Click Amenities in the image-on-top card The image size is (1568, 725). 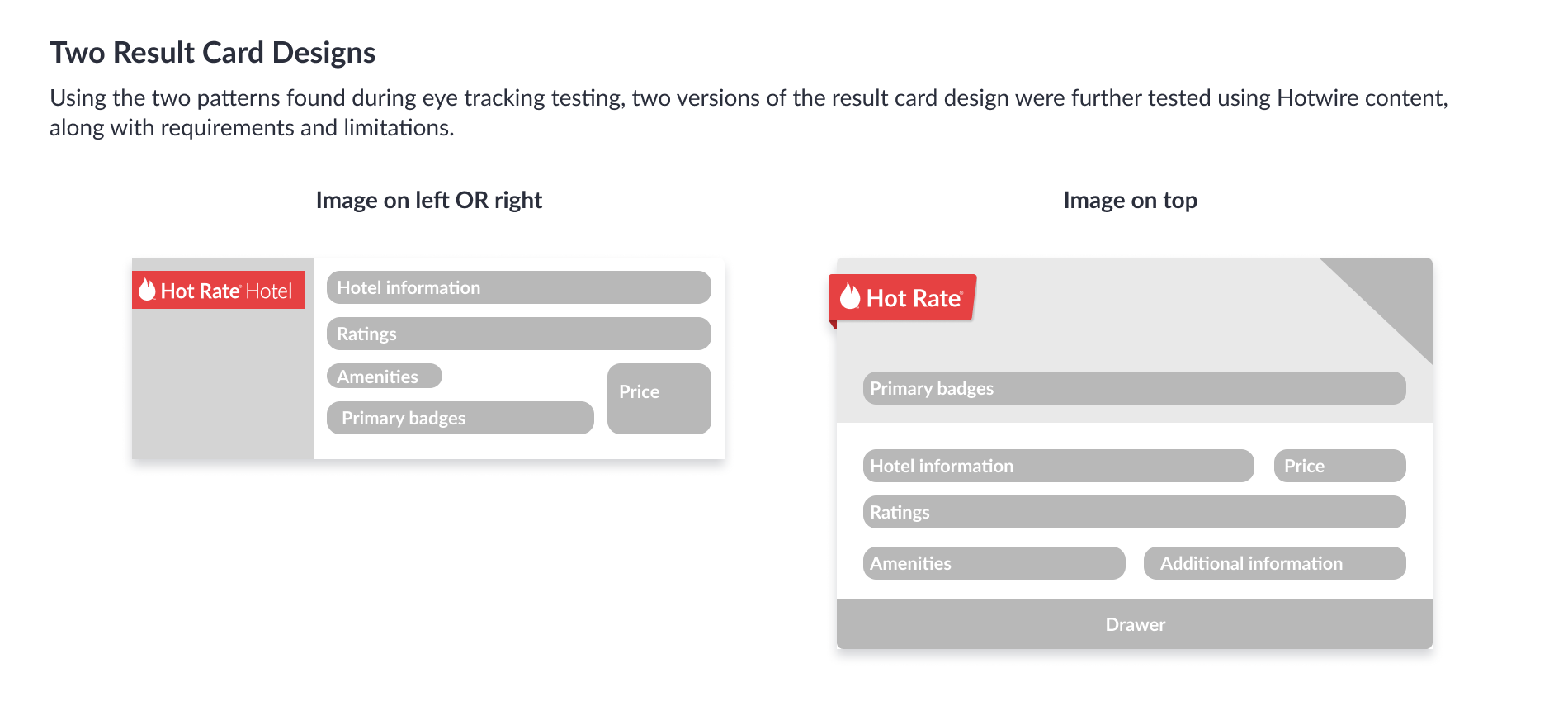pos(994,563)
